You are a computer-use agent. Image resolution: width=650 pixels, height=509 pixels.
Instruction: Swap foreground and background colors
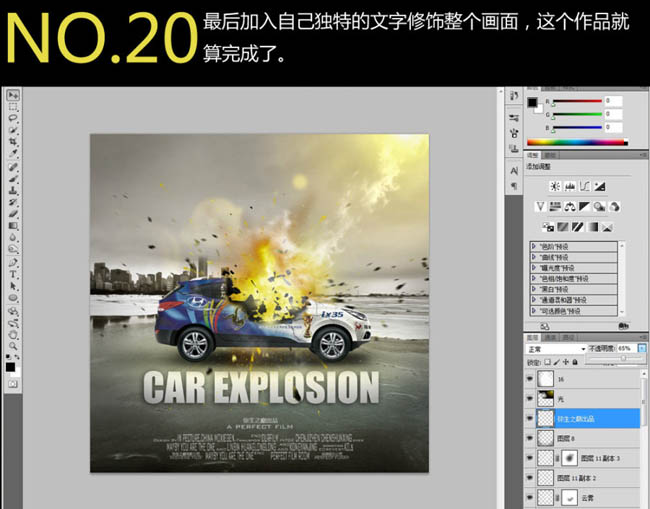(x=17, y=356)
